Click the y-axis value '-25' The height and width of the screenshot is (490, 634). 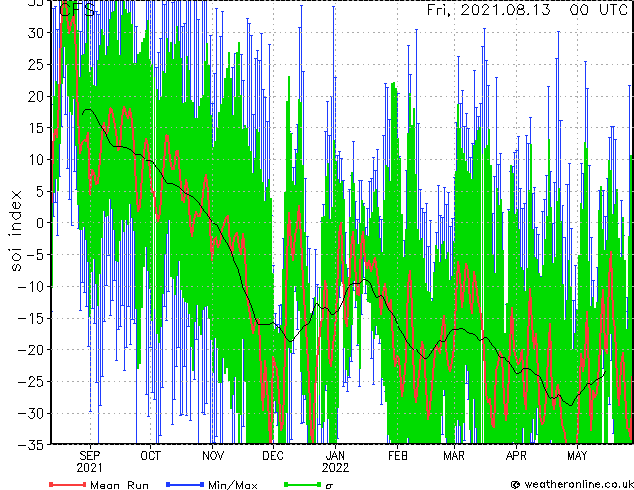[30, 382]
